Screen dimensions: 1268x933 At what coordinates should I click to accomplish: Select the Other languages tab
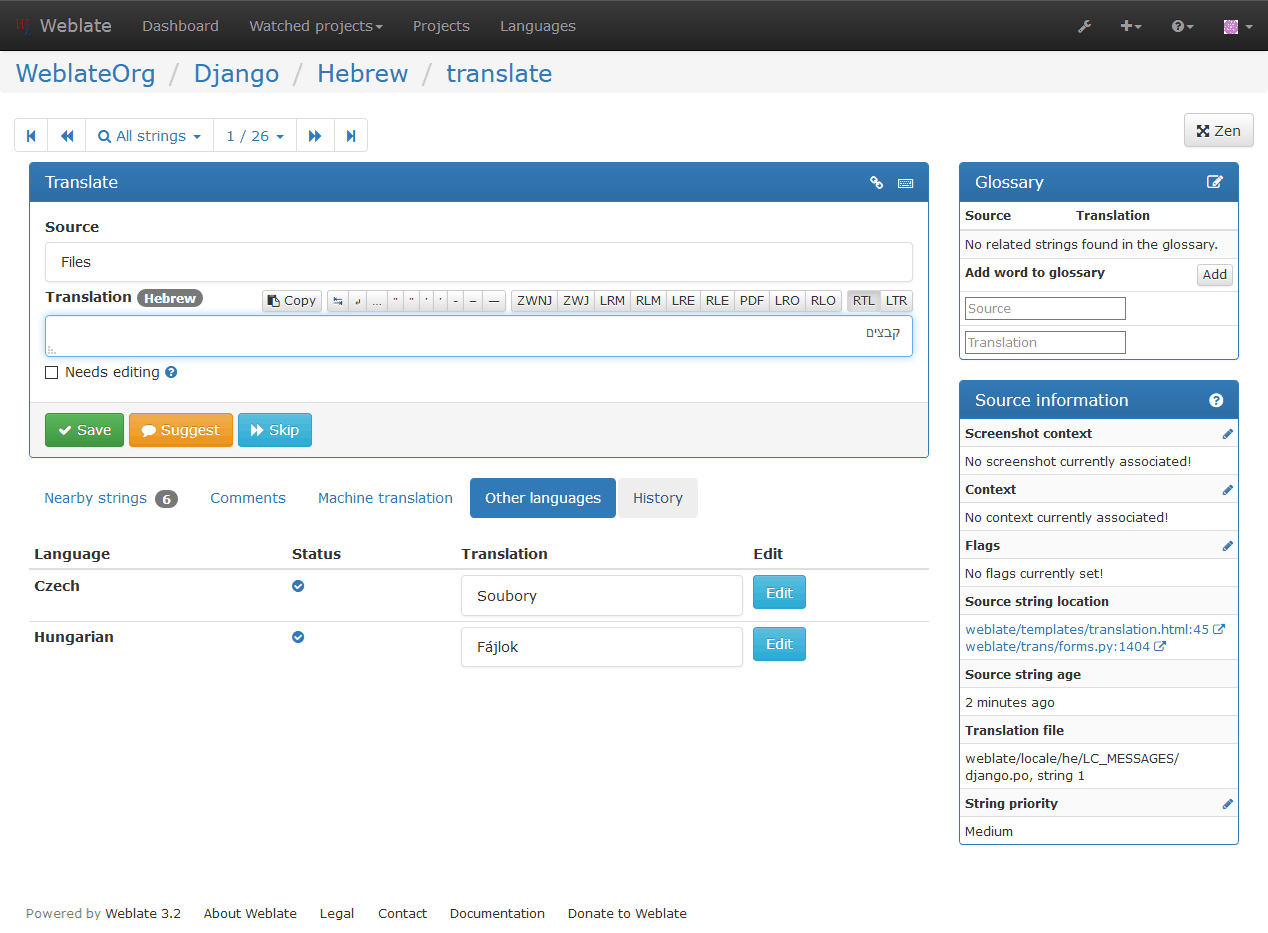tap(543, 498)
